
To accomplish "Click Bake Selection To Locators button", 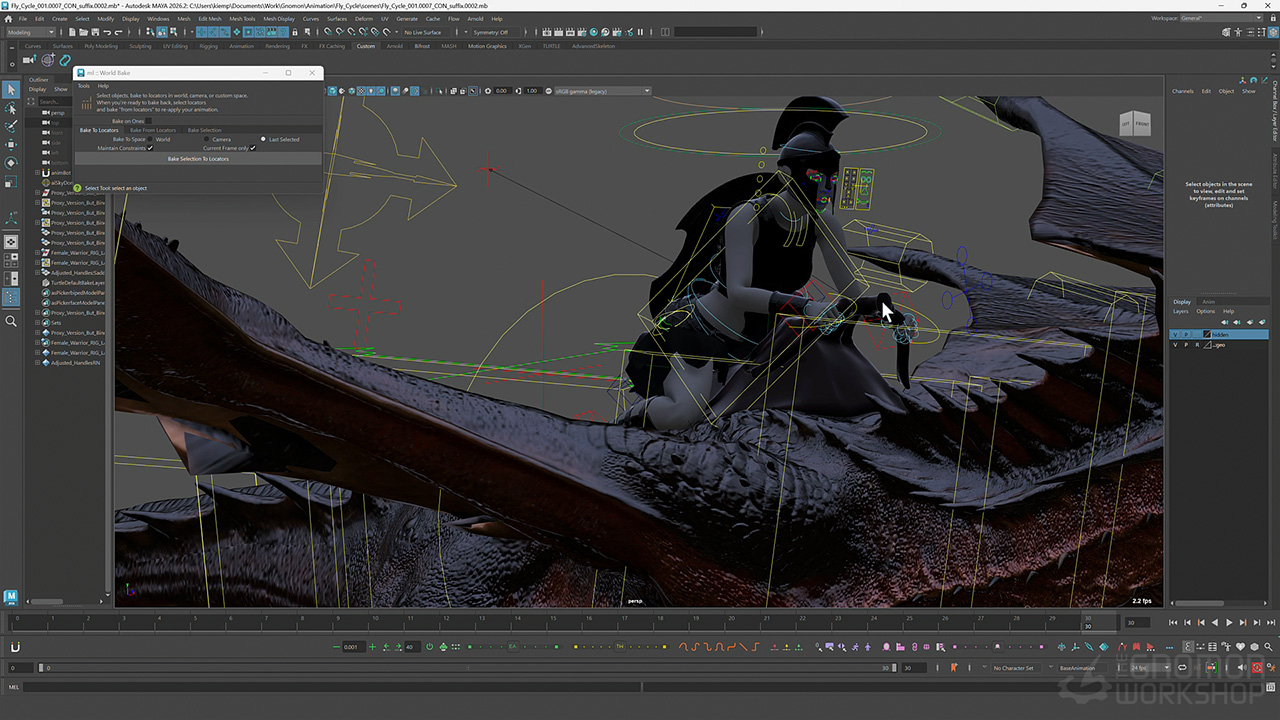I will pyautogui.click(x=198, y=159).
